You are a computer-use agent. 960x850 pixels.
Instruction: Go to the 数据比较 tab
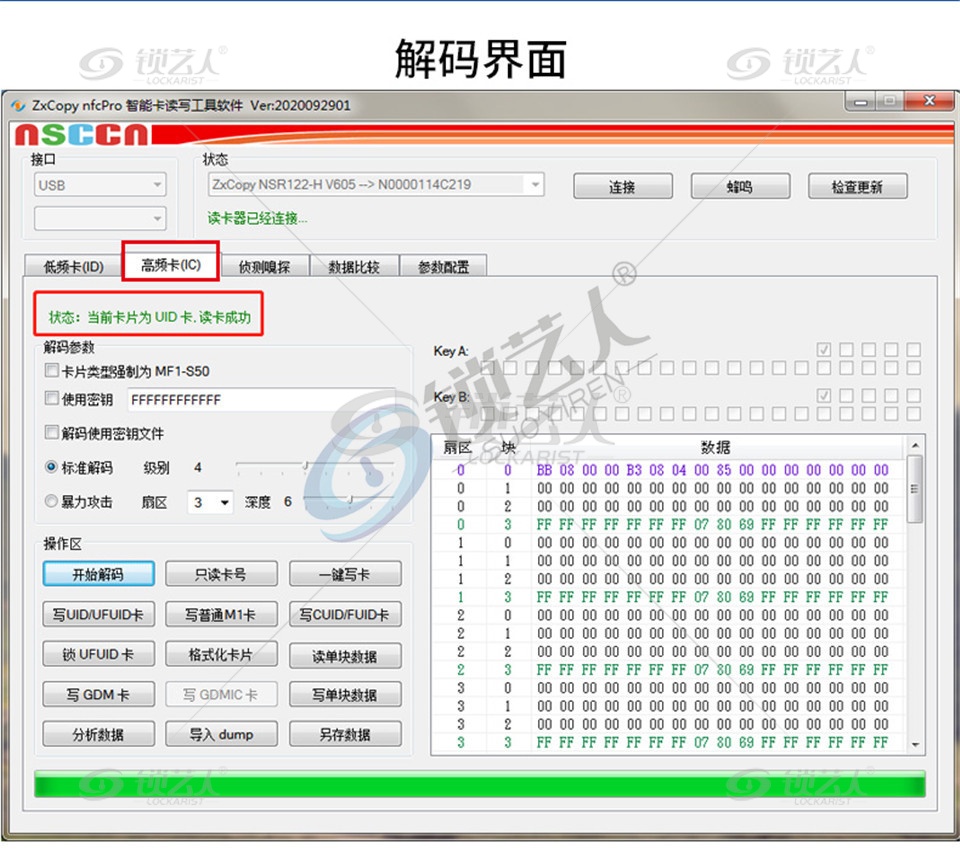354,266
